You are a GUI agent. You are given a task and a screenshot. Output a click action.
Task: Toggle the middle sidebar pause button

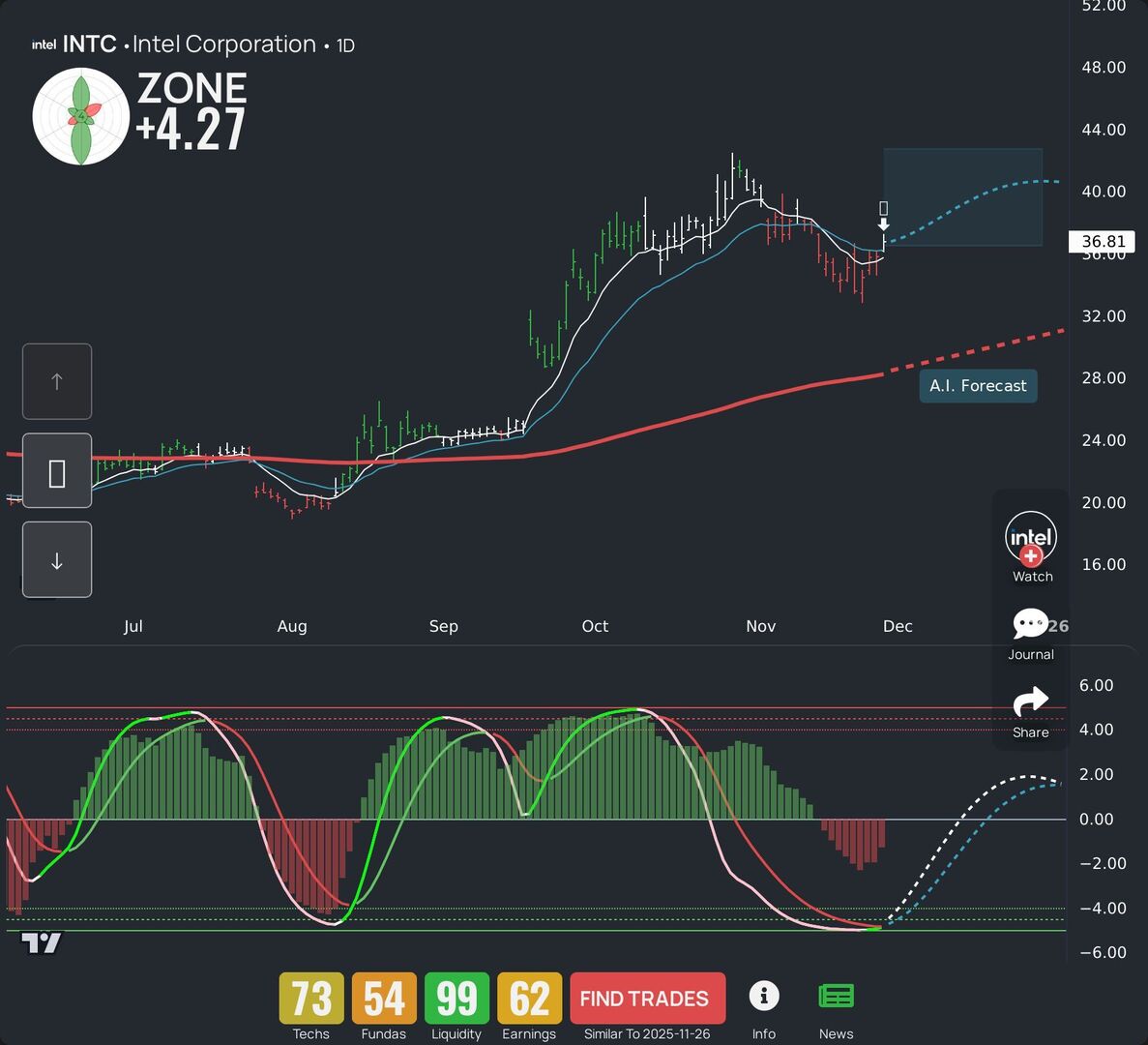[x=56, y=470]
